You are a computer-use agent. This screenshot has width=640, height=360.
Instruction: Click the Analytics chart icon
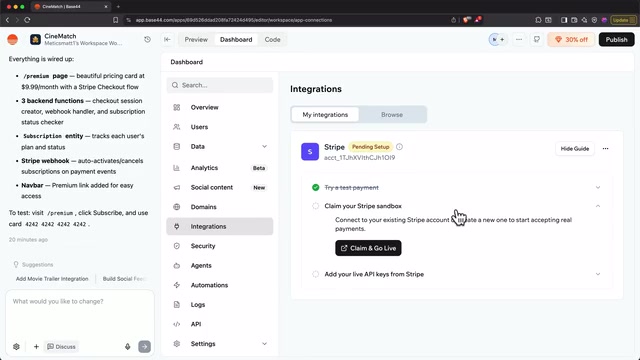pos(177,168)
